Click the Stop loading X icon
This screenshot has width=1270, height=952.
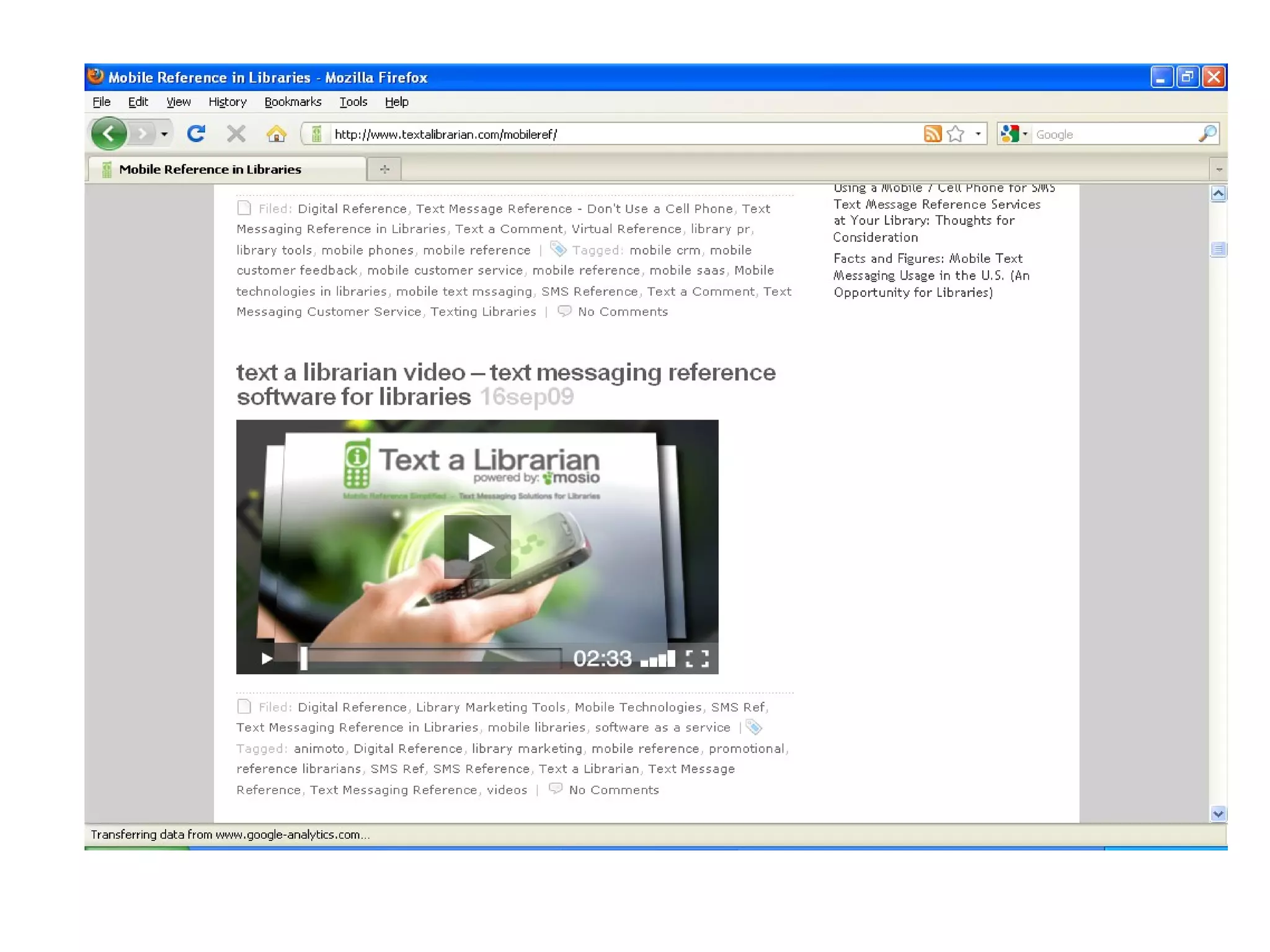click(x=236, y=133)
